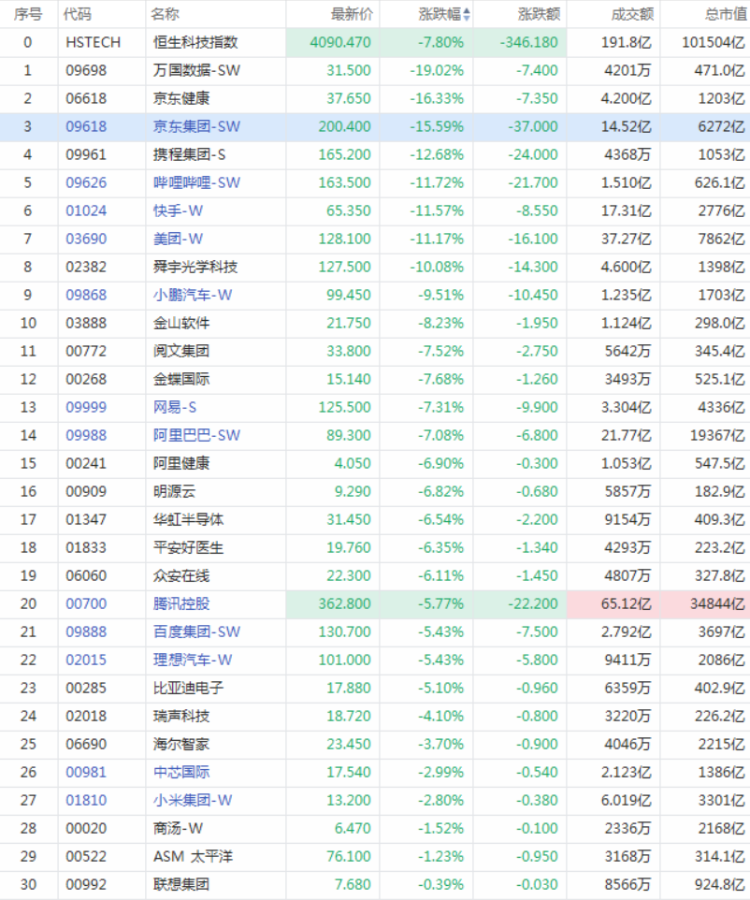Click 华虹半导体 name cell

[x=188, y=519]
